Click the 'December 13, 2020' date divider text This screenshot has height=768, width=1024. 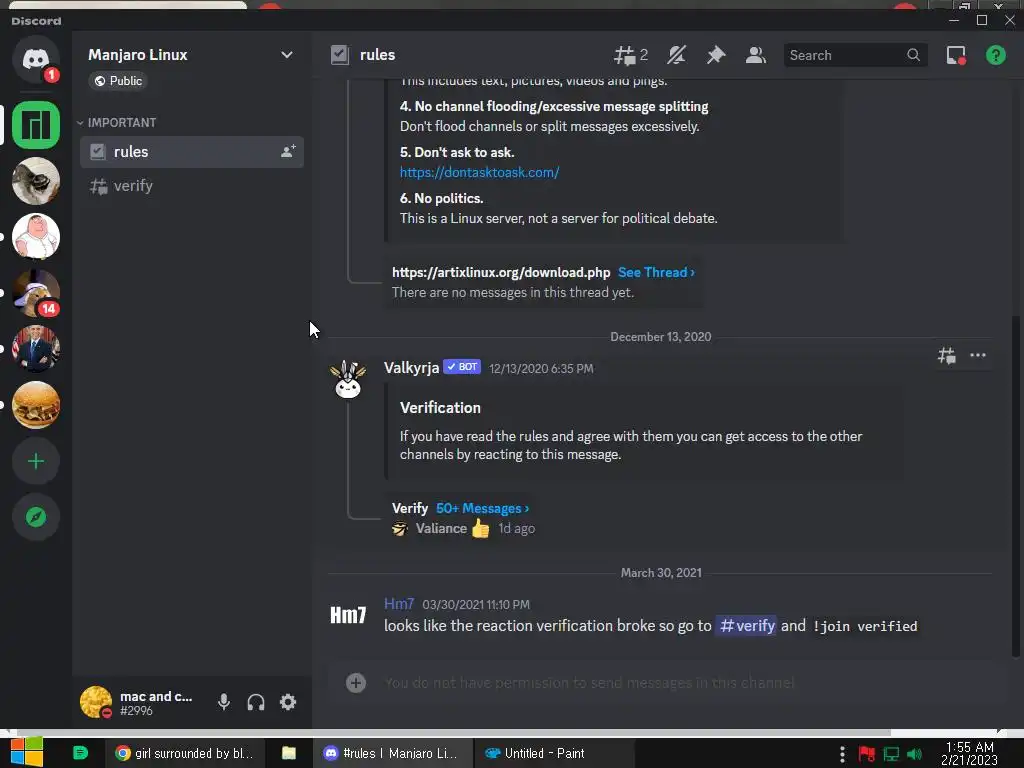(x=660, y=337)
